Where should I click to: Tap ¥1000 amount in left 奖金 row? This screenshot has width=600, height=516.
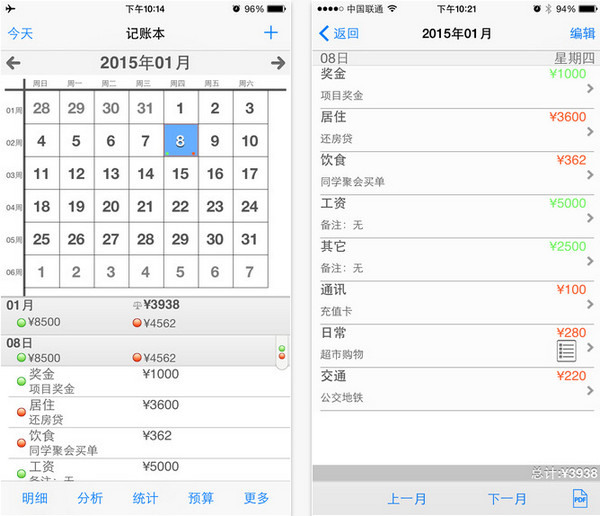[x=161, y=374]
